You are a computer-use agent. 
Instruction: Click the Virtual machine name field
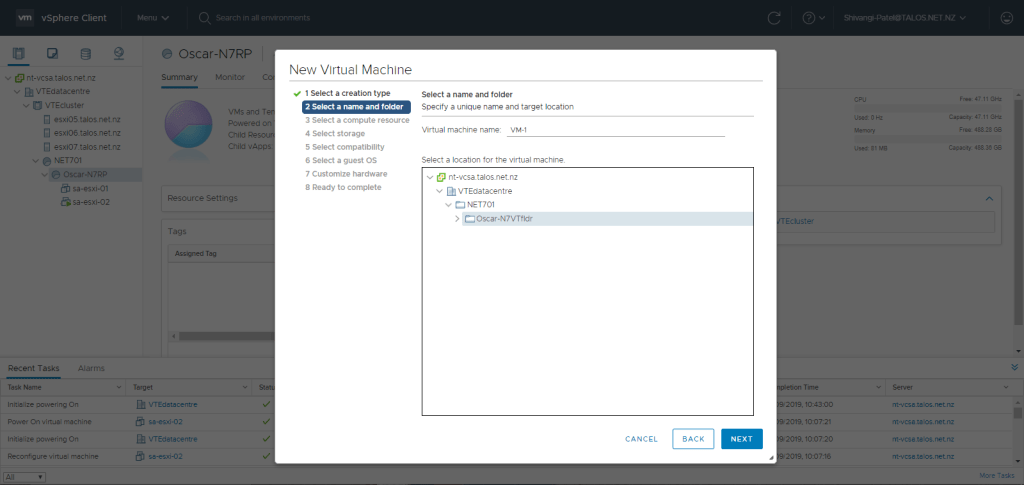614,129
